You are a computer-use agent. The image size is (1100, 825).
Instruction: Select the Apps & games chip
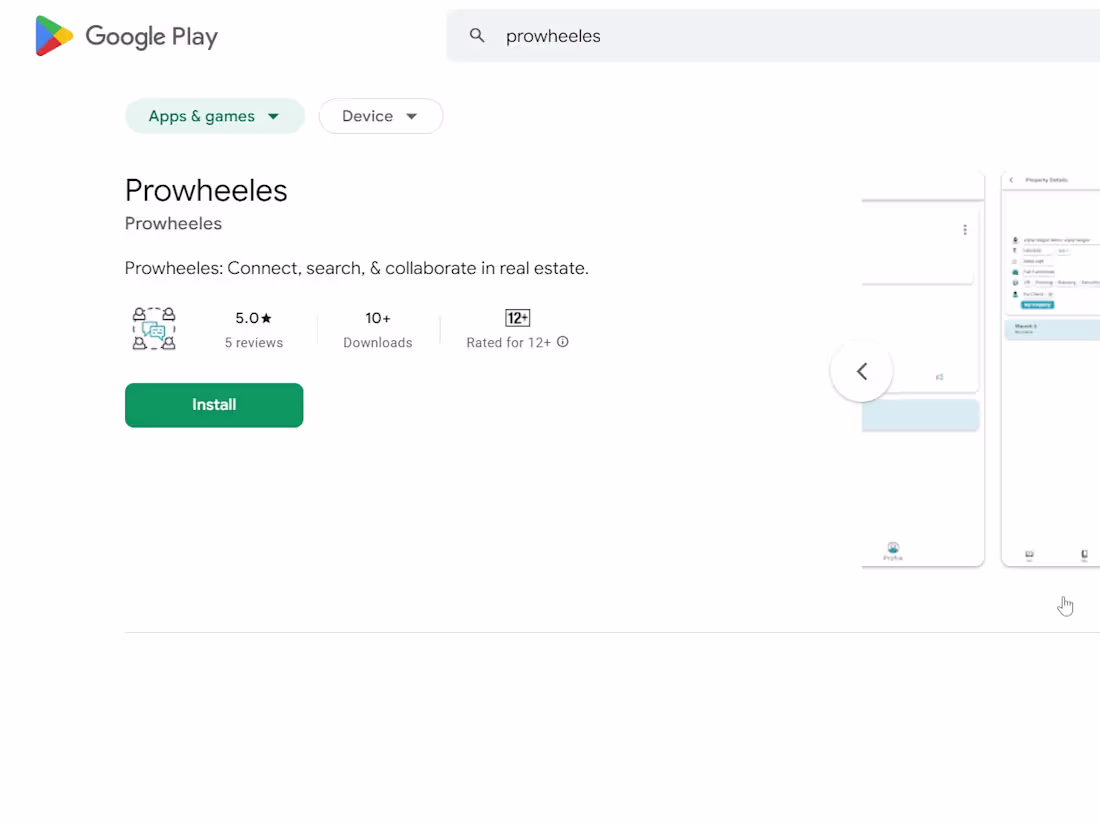coord(214,116)
